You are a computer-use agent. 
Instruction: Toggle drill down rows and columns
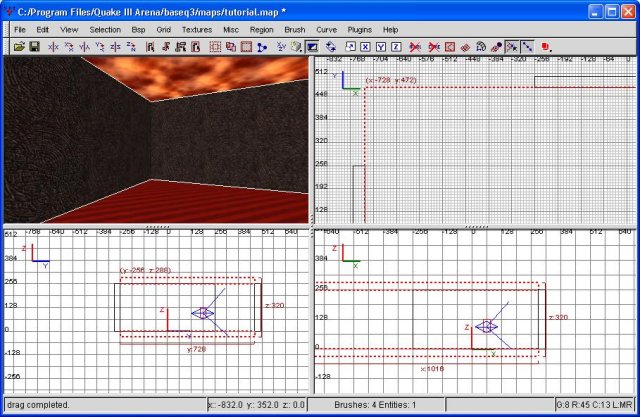tap(527, 47)
